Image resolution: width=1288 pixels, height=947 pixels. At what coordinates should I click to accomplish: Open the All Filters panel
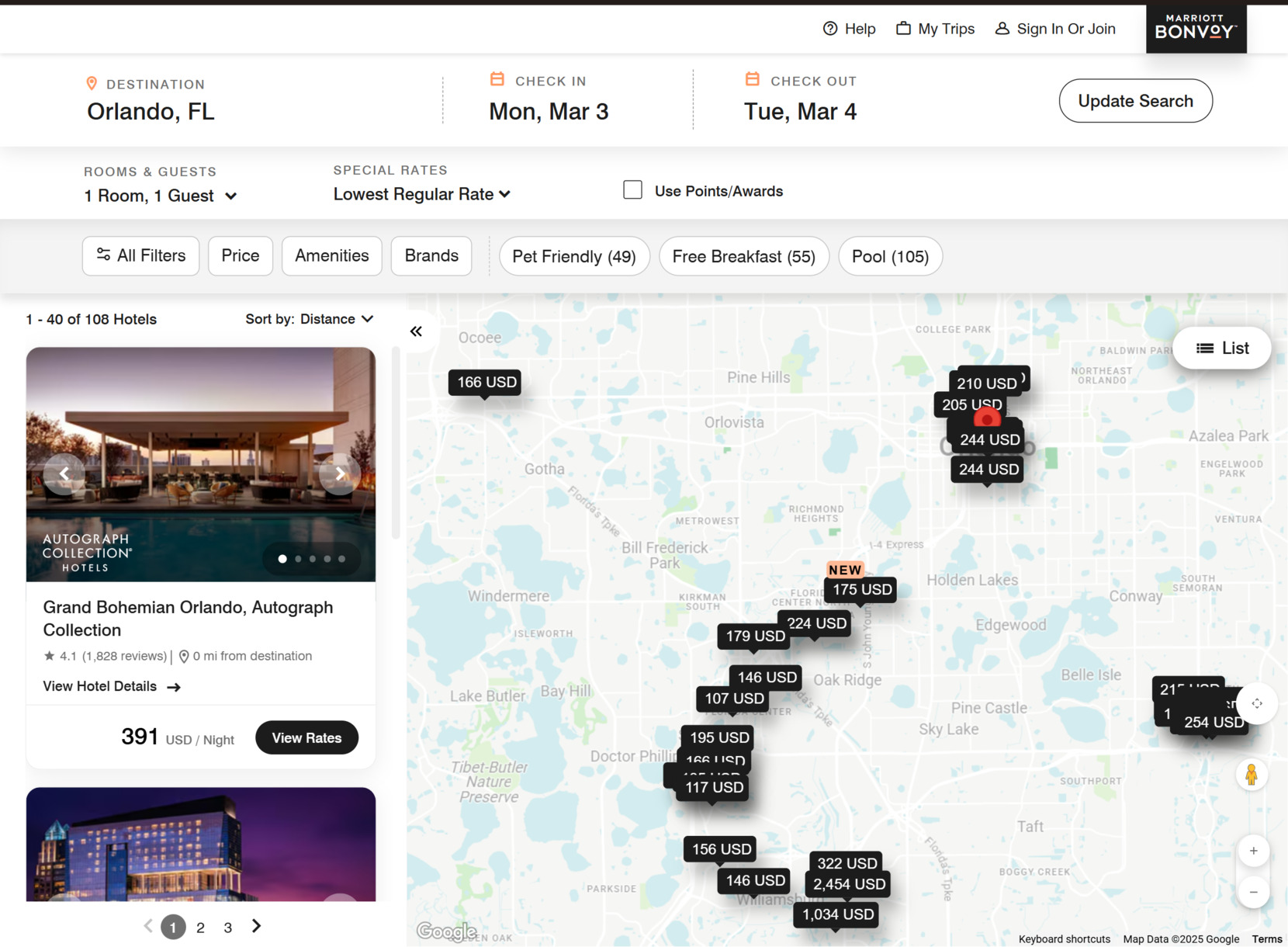click(x=140, y=255)
